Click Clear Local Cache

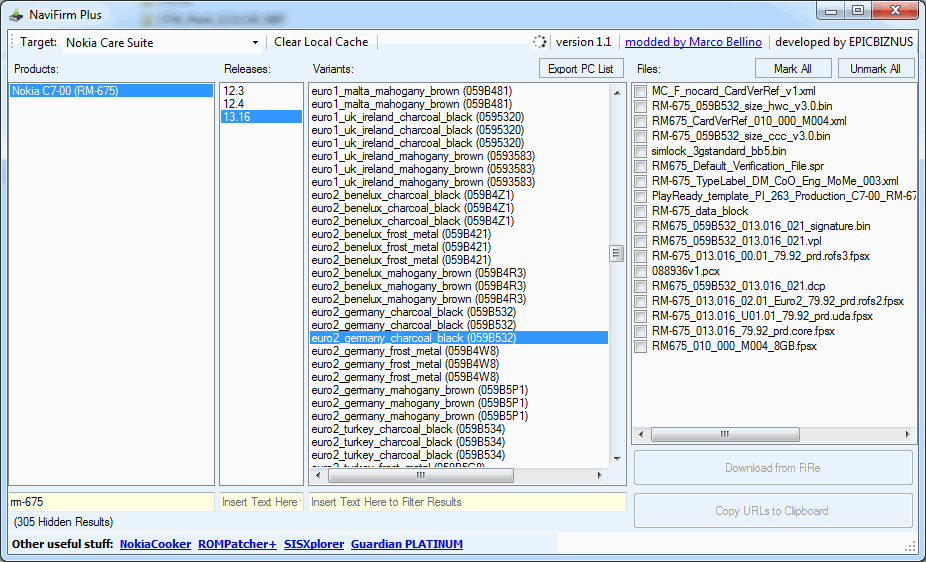coord(321,42)
